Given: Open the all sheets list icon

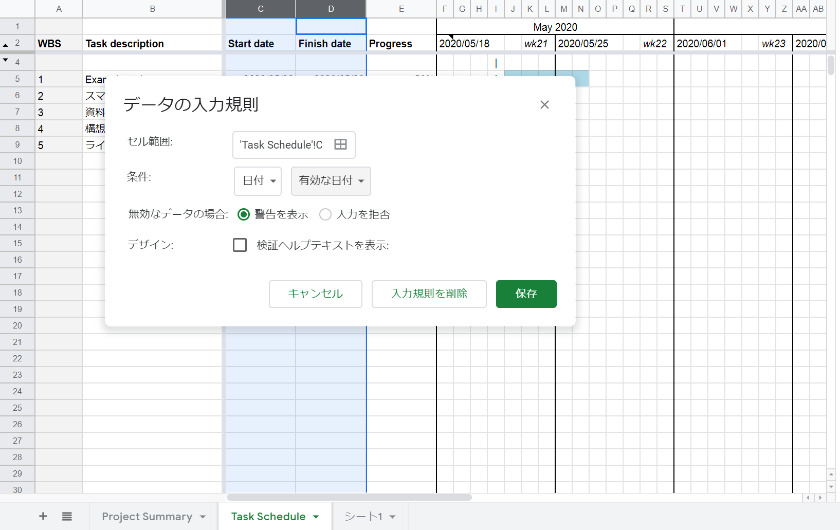Looking at the screenshot, I should (67, 516).
